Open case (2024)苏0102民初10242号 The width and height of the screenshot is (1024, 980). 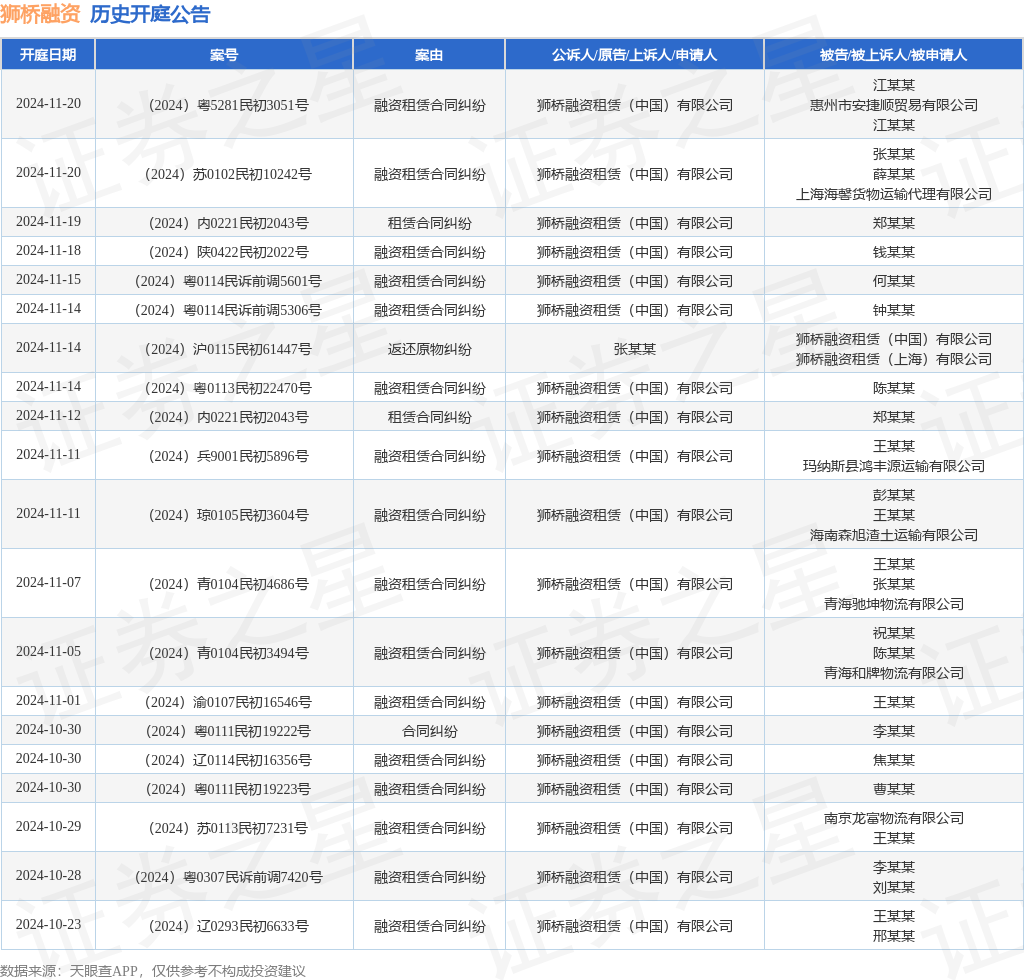click(224, 174)
